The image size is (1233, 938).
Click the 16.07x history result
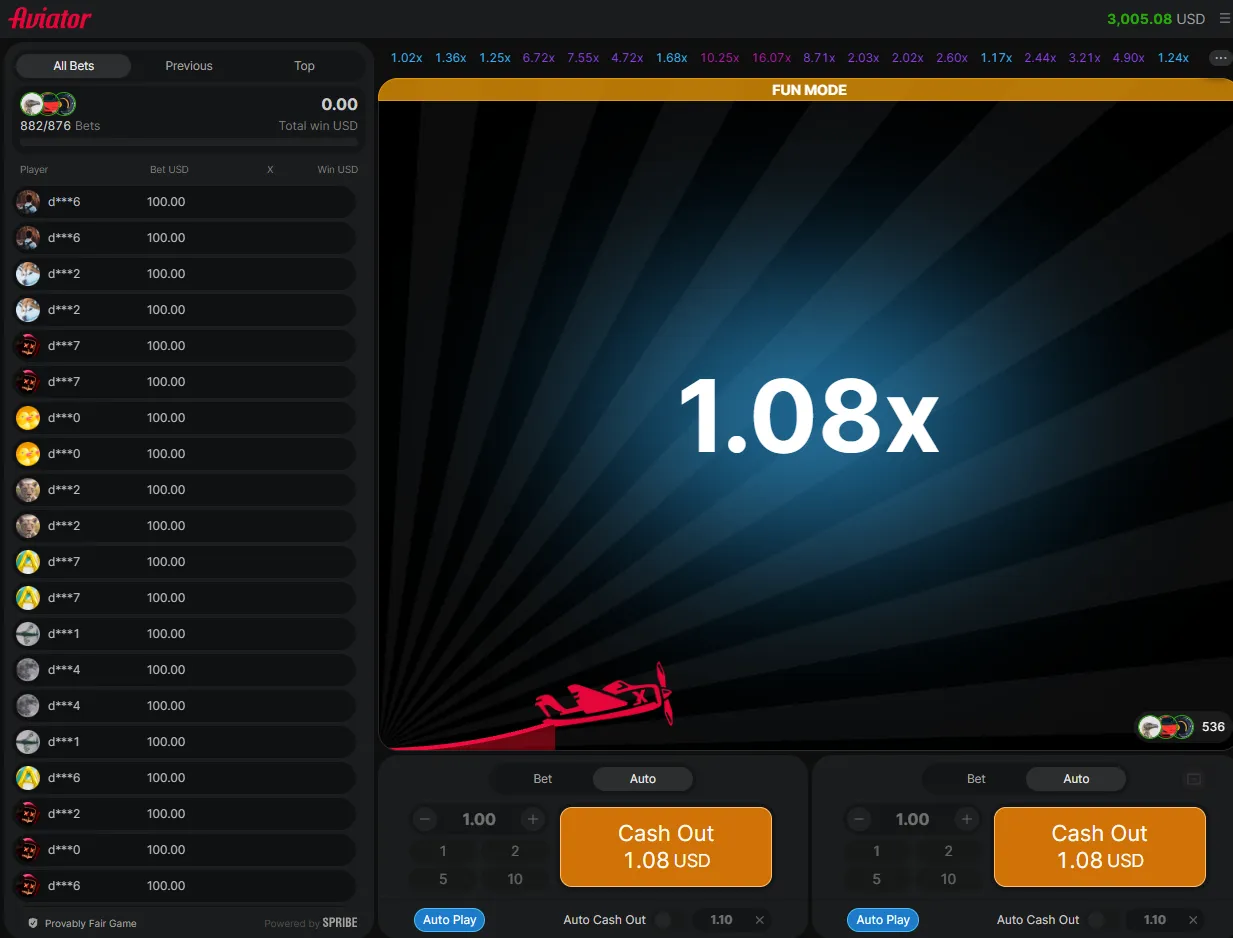coord(771,58)
